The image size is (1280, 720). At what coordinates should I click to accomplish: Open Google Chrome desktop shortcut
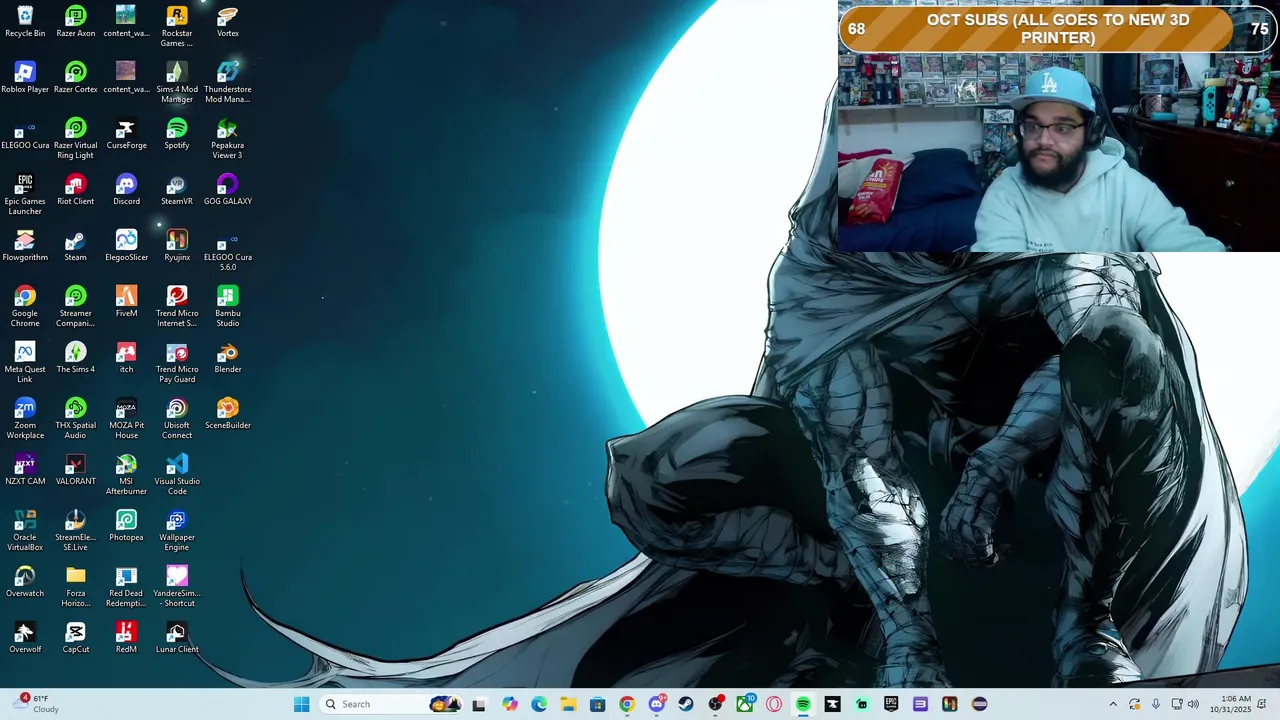tap(25, 306)
